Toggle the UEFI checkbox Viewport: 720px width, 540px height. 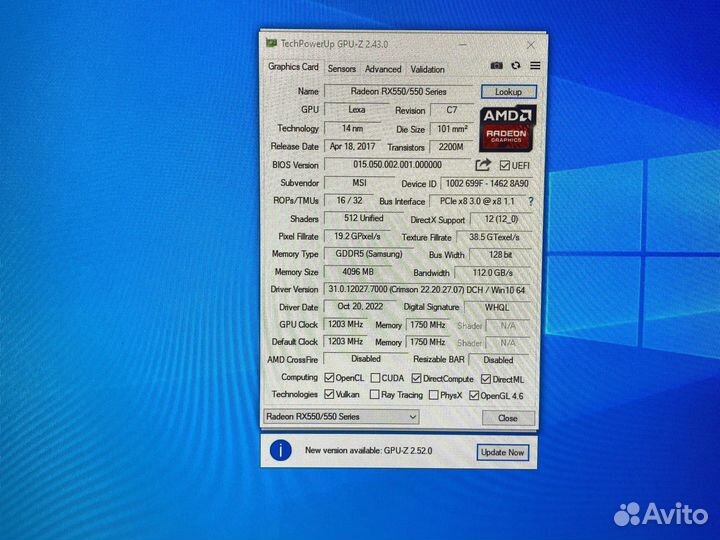(x=505, y=165)
